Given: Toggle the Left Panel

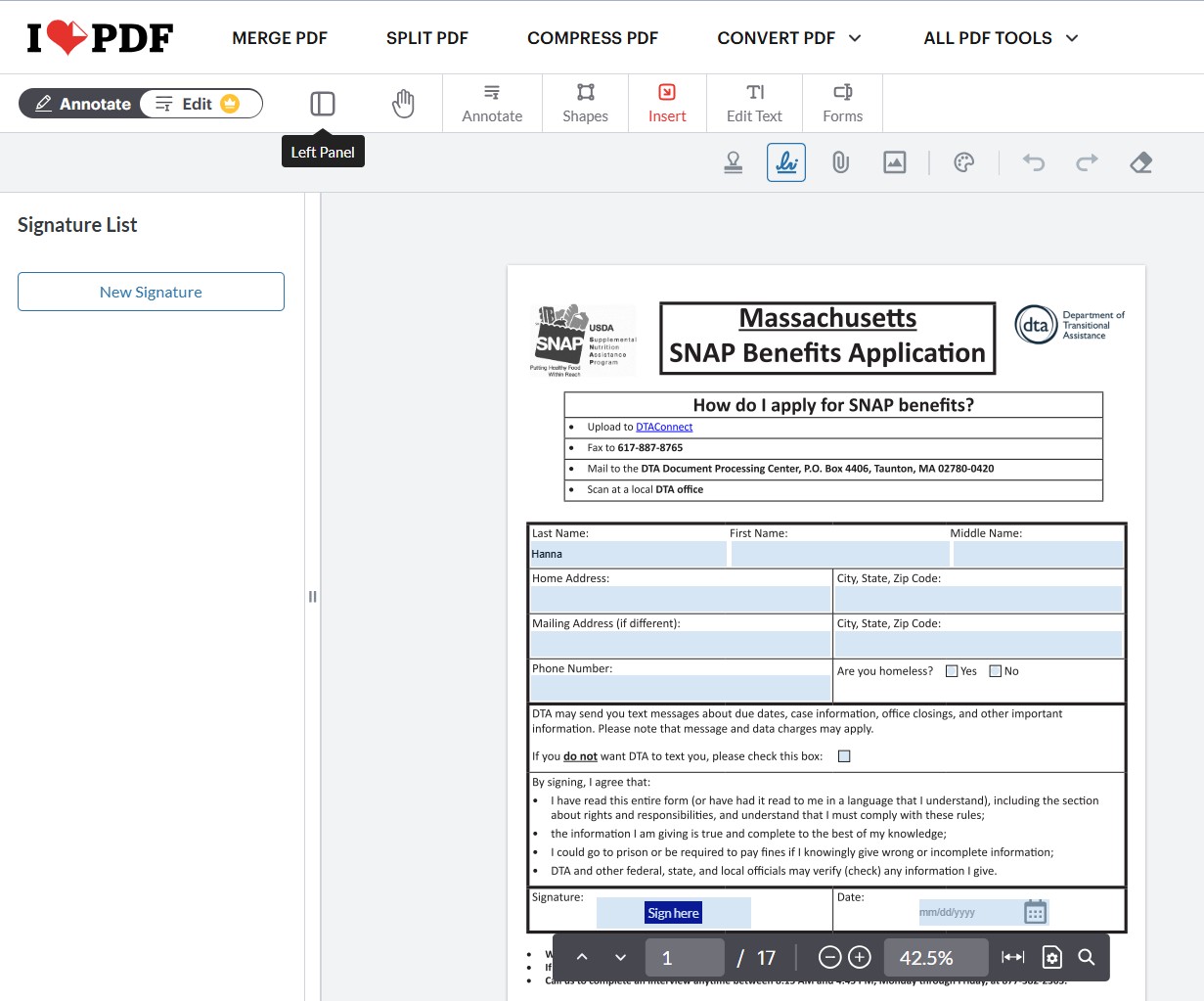Looking at the screenshot, I should coord(323,103).
